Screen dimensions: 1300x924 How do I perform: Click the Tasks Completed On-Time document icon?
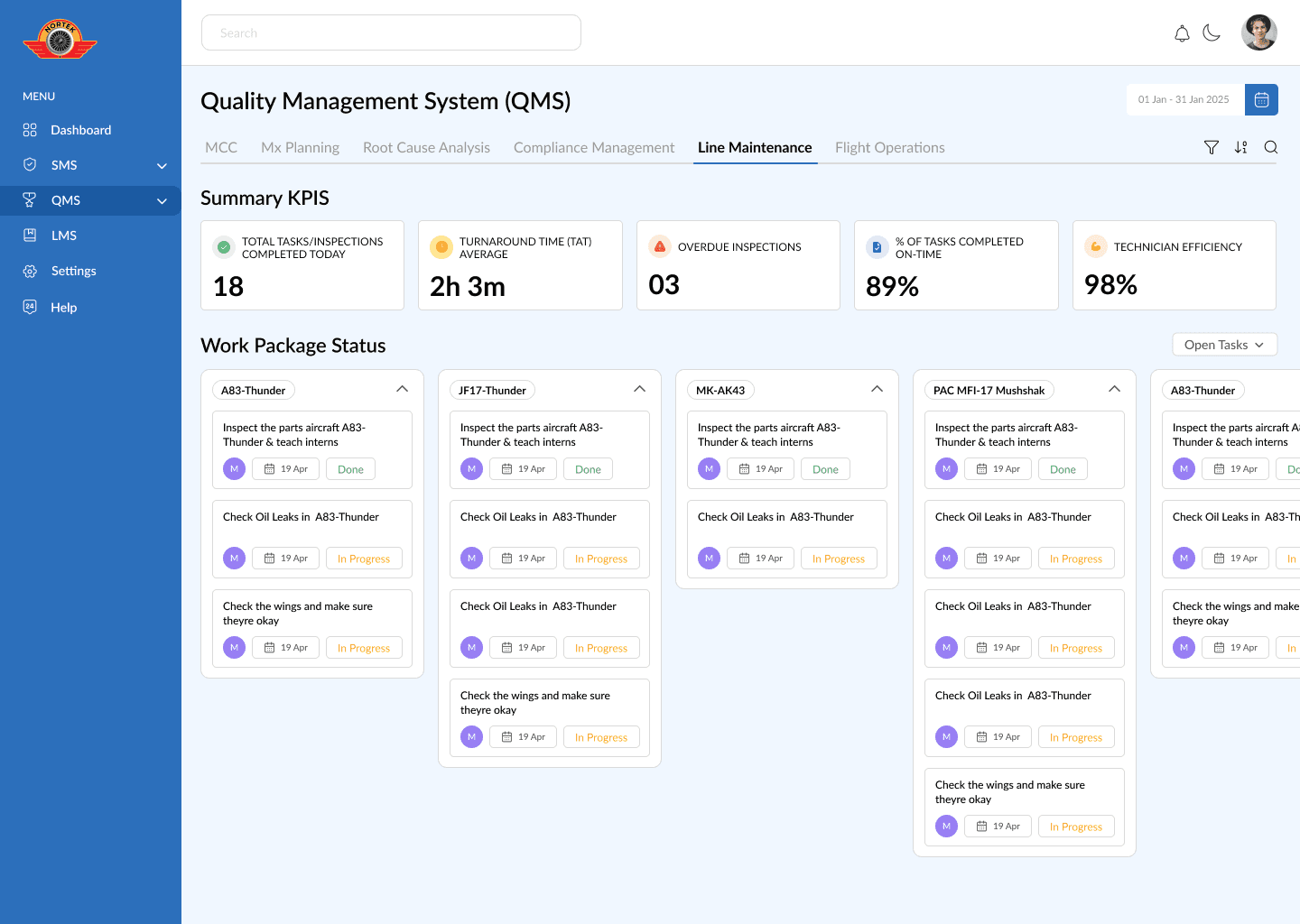(x=877, y=247)
